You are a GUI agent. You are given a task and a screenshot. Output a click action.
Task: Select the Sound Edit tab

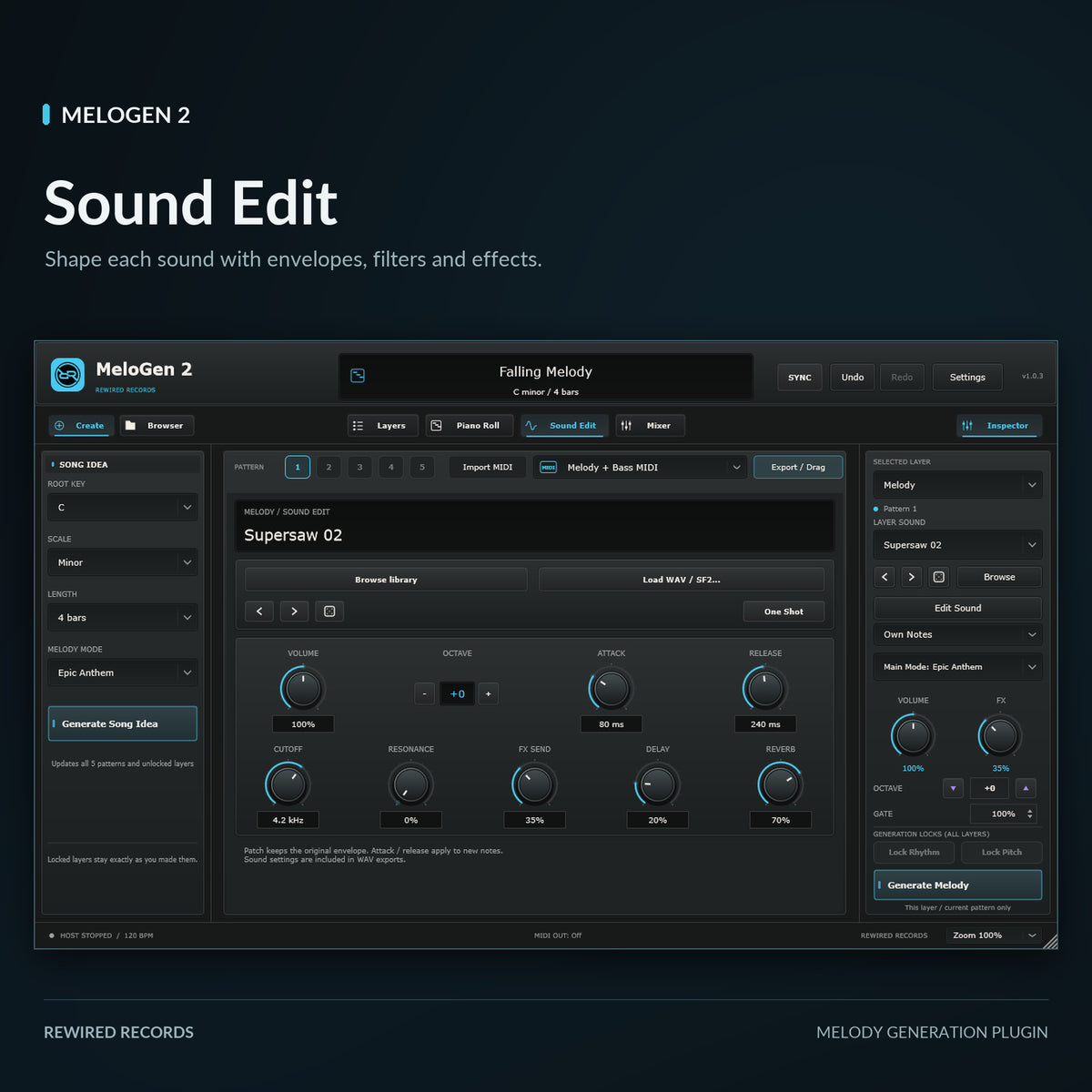[564, 425]
